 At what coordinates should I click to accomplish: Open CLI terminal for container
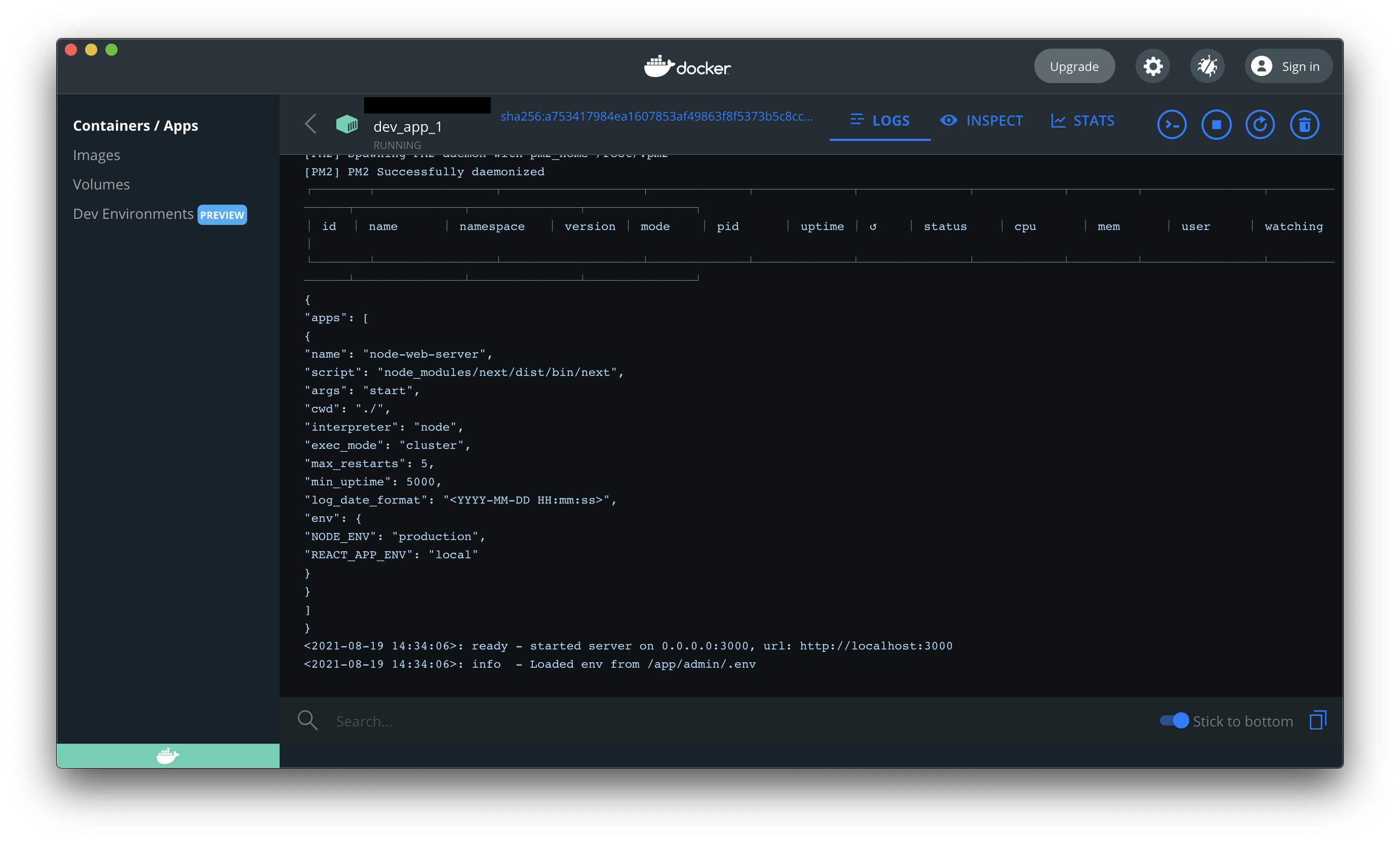1171,125
